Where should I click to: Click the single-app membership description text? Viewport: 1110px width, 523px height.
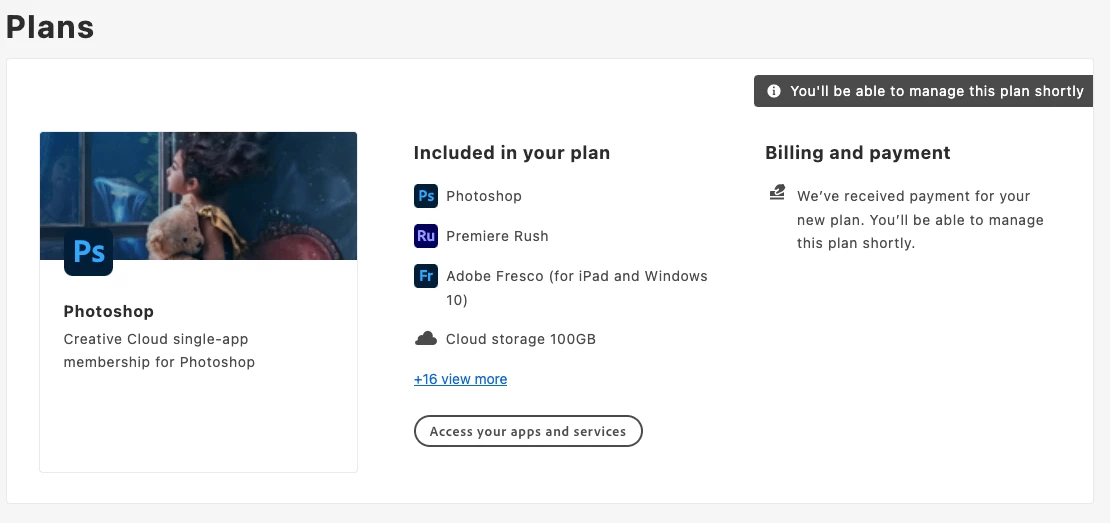tap(159, 350)
